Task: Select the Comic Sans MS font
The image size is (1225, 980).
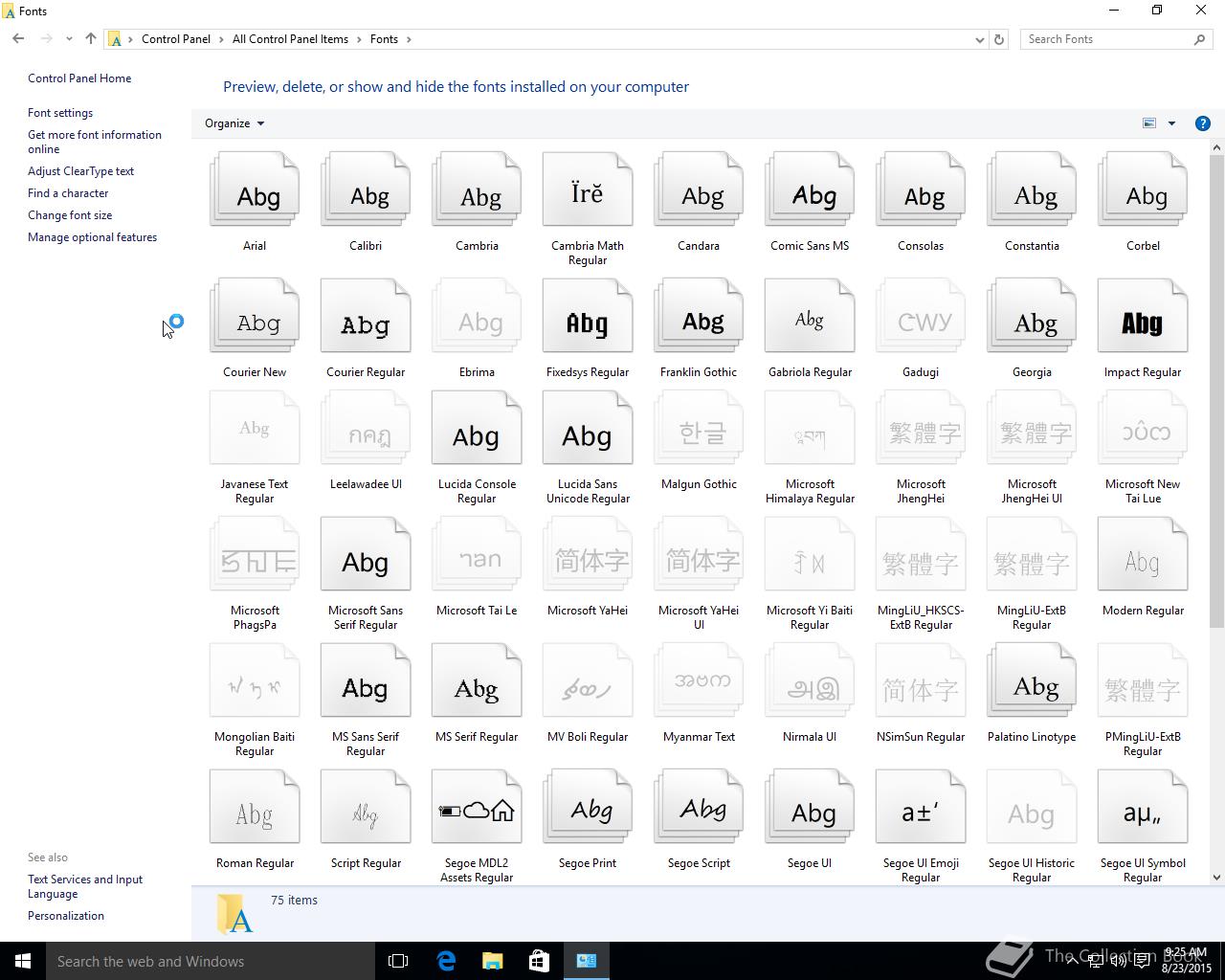Action: click(810, 189)
